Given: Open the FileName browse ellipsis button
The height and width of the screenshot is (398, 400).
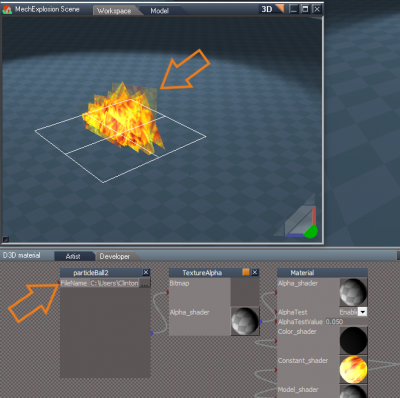Looking at the screenshot, I should click(145, 283).
